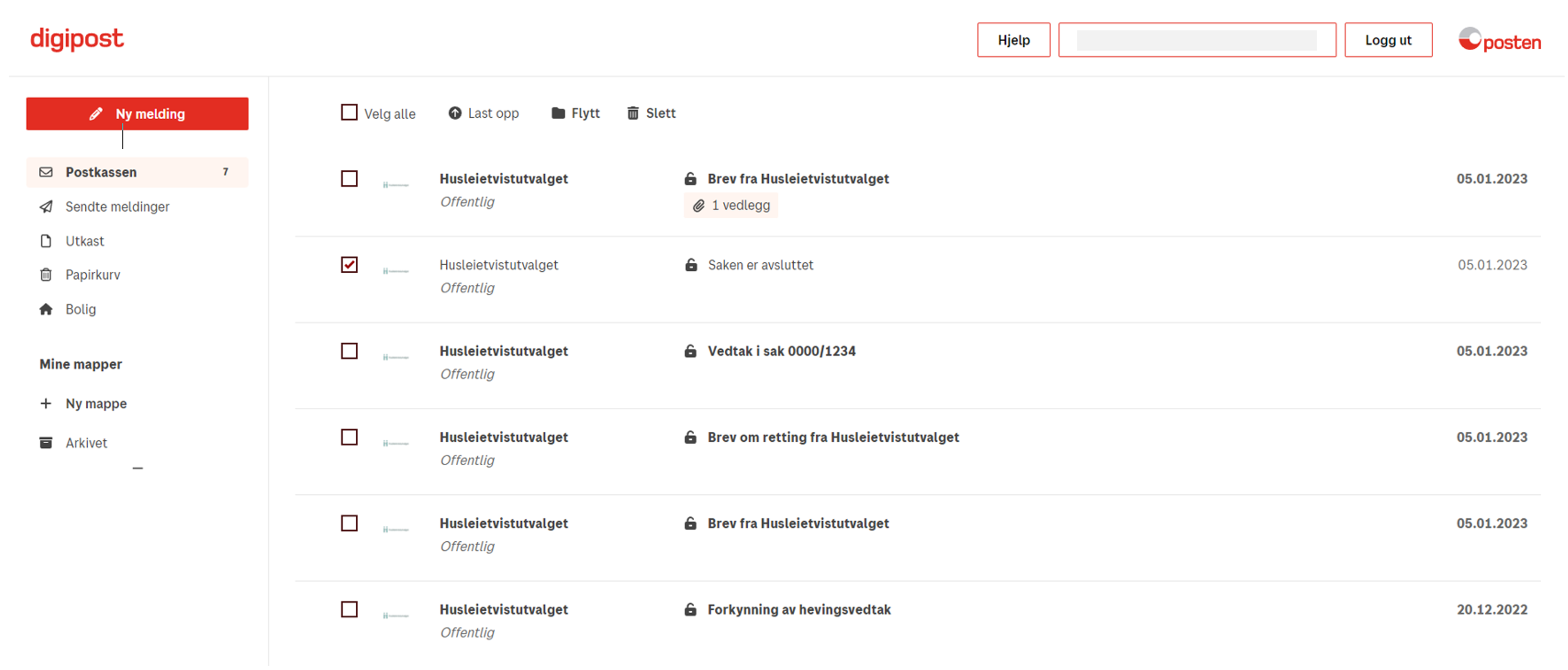This screenshot has height=670, width=1568.
Task: Open the Arkivet archive box
Action: (x=86, y=443)
